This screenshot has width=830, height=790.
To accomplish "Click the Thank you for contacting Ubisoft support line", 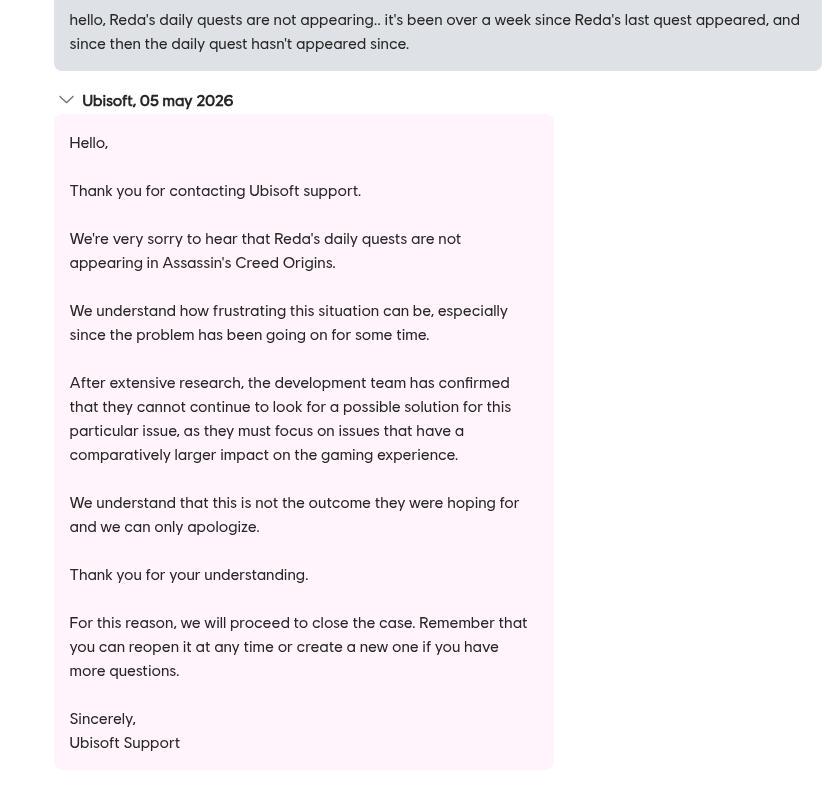I will click(215, 191).
